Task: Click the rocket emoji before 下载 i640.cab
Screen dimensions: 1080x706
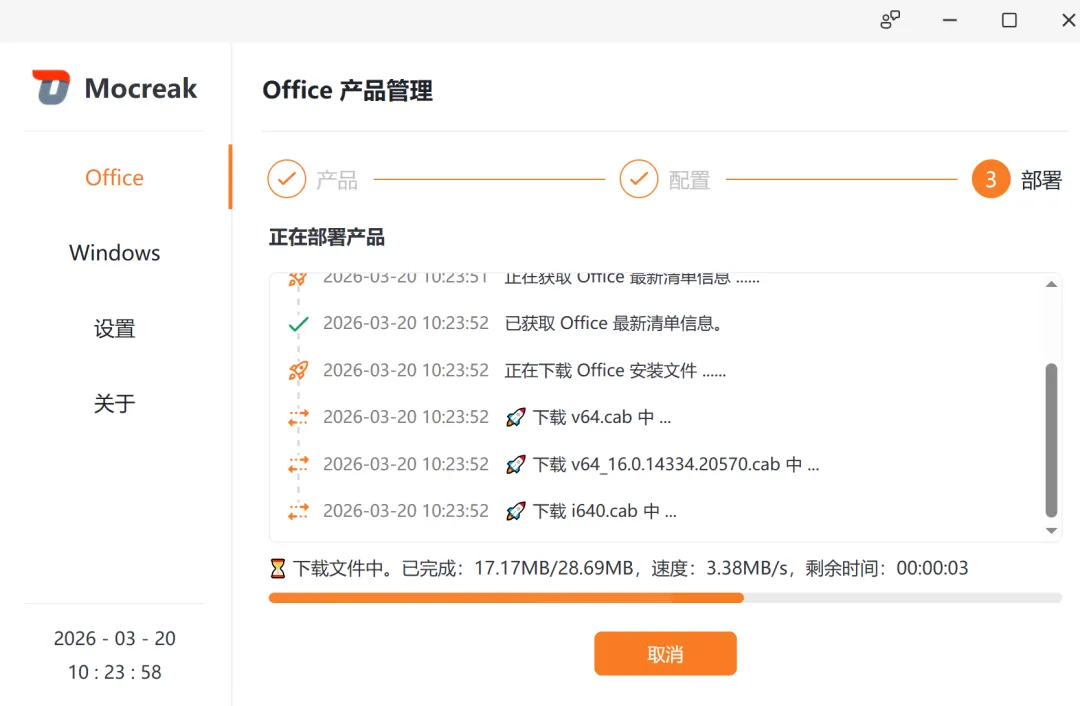Action: point(516,511)
